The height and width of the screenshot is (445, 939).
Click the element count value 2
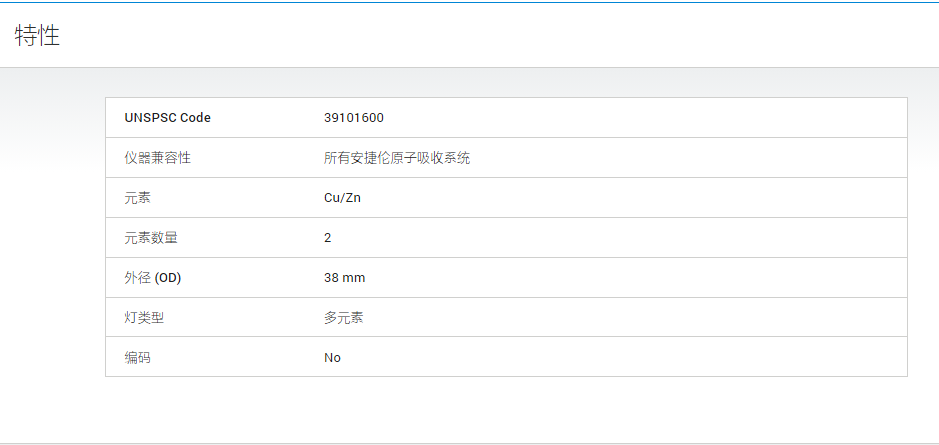click(328, 238)
